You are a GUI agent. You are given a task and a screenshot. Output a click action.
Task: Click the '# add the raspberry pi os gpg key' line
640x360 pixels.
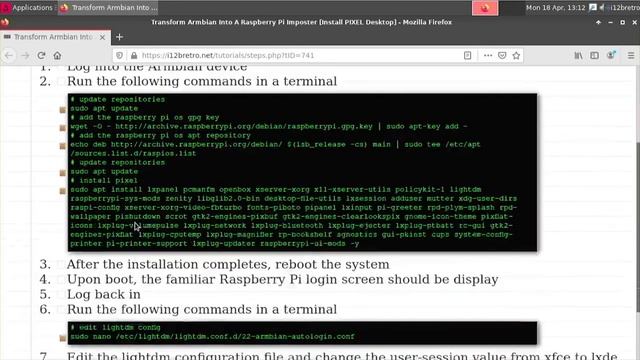(145, 118)
